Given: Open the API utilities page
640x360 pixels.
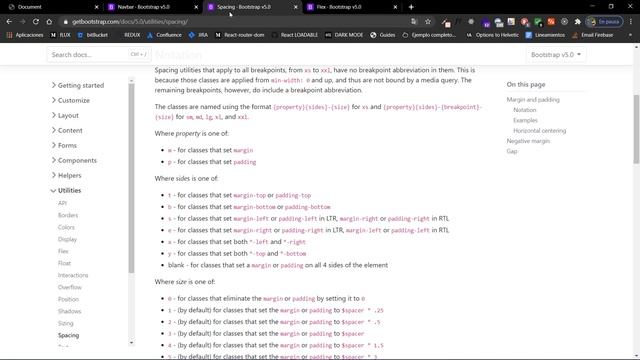Looking at the screenshot, I should click(62, 203).
